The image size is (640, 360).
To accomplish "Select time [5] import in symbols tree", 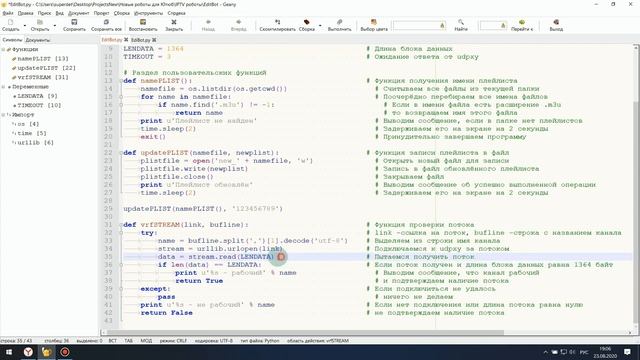I will pos(32,133).
